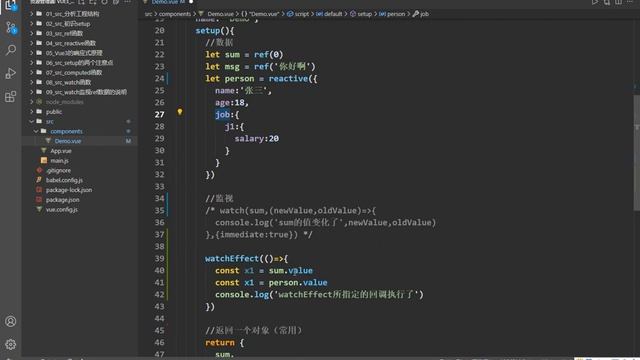
Task: Open the editor More Actions menu
Action: [x=630, y=2]
